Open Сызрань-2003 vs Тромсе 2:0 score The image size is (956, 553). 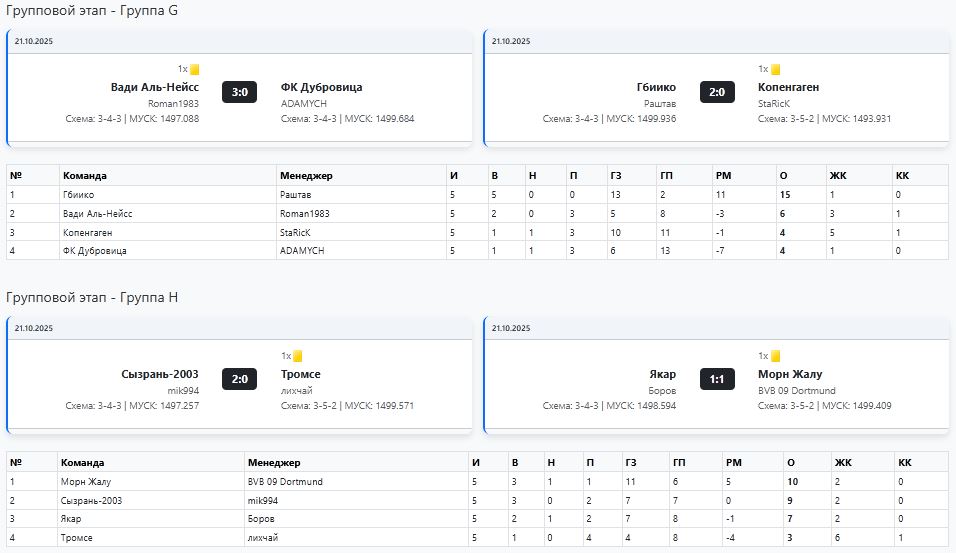point(240,378)
